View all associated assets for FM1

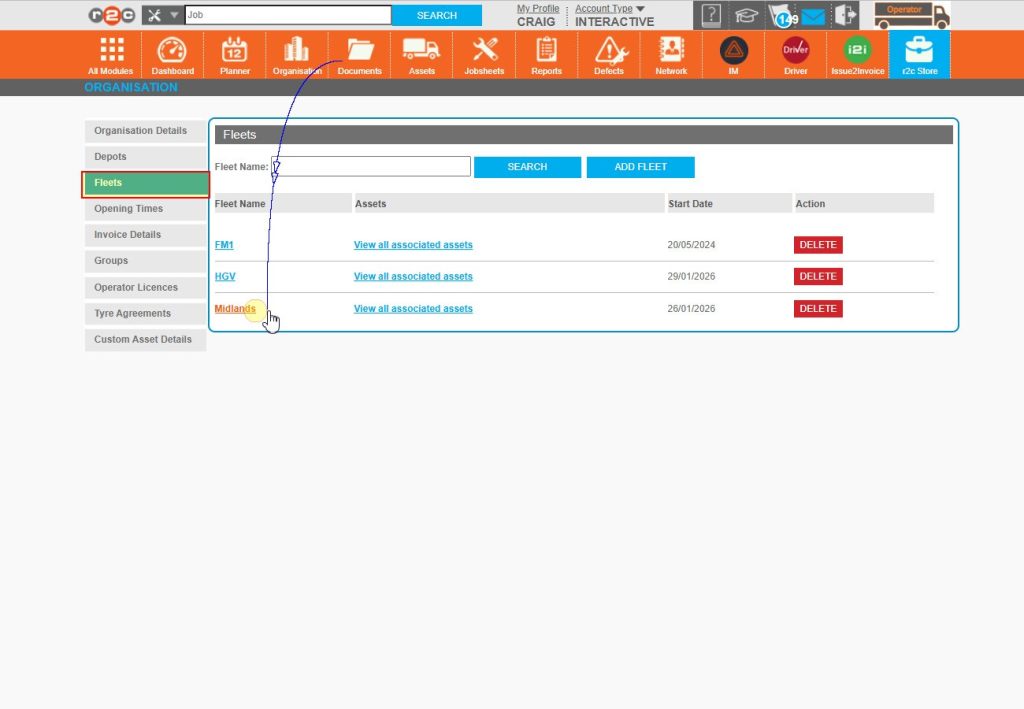click(413, 245)
